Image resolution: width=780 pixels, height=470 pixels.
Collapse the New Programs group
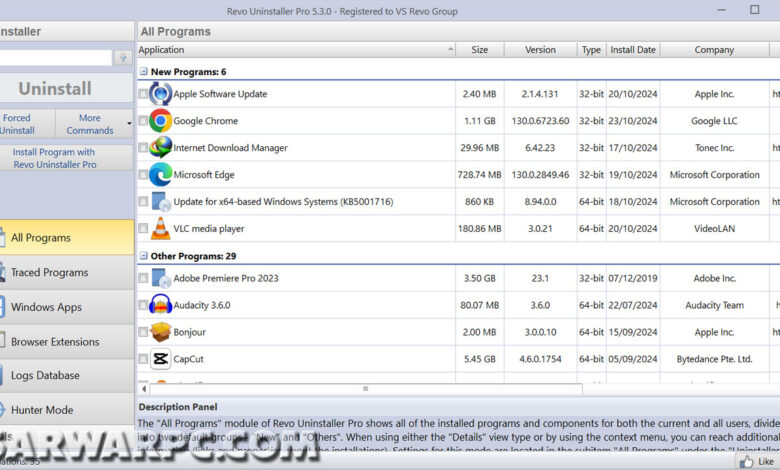point(143,72)
